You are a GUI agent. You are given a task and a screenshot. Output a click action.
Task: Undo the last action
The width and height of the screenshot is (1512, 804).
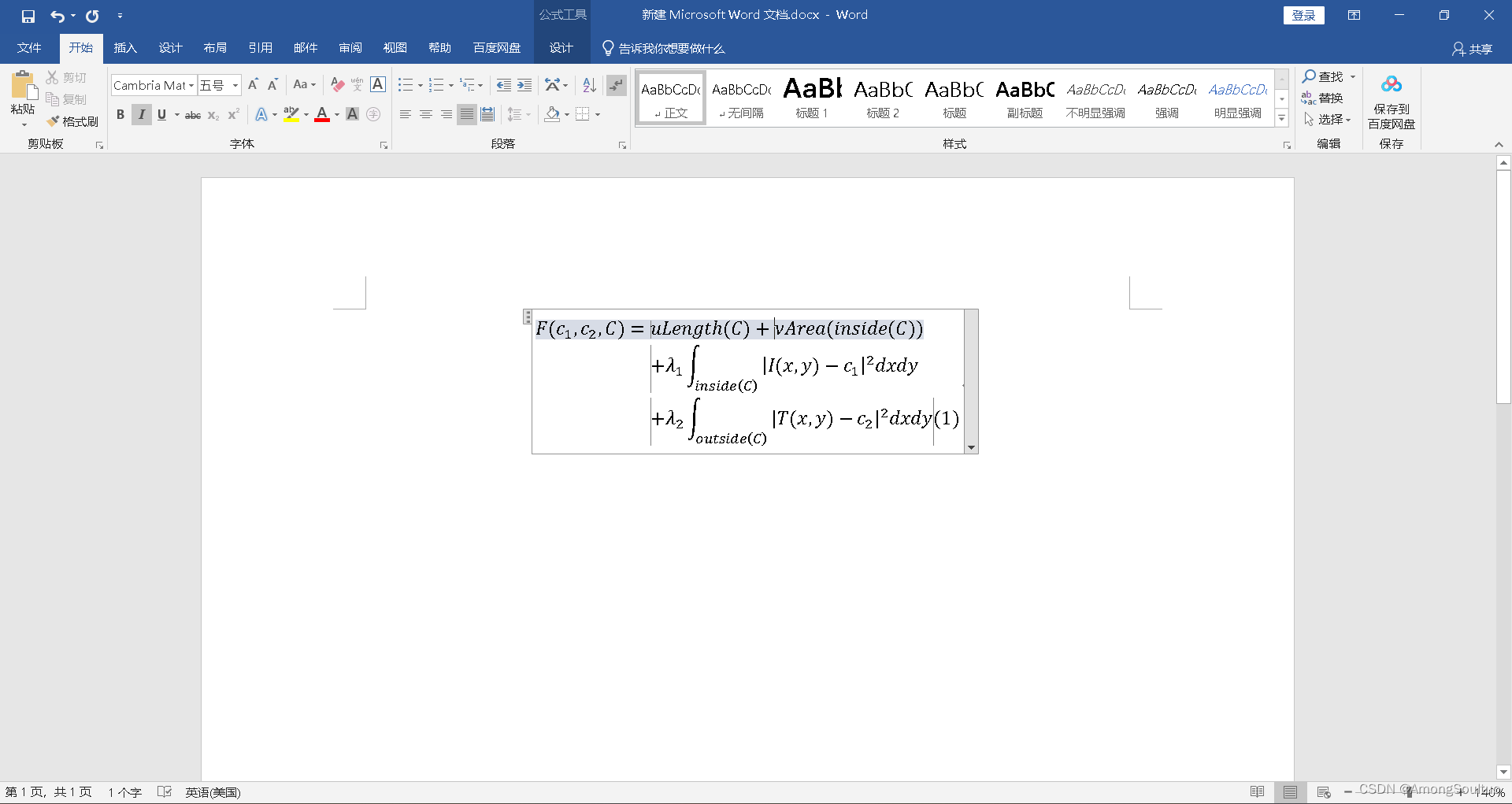57,16
